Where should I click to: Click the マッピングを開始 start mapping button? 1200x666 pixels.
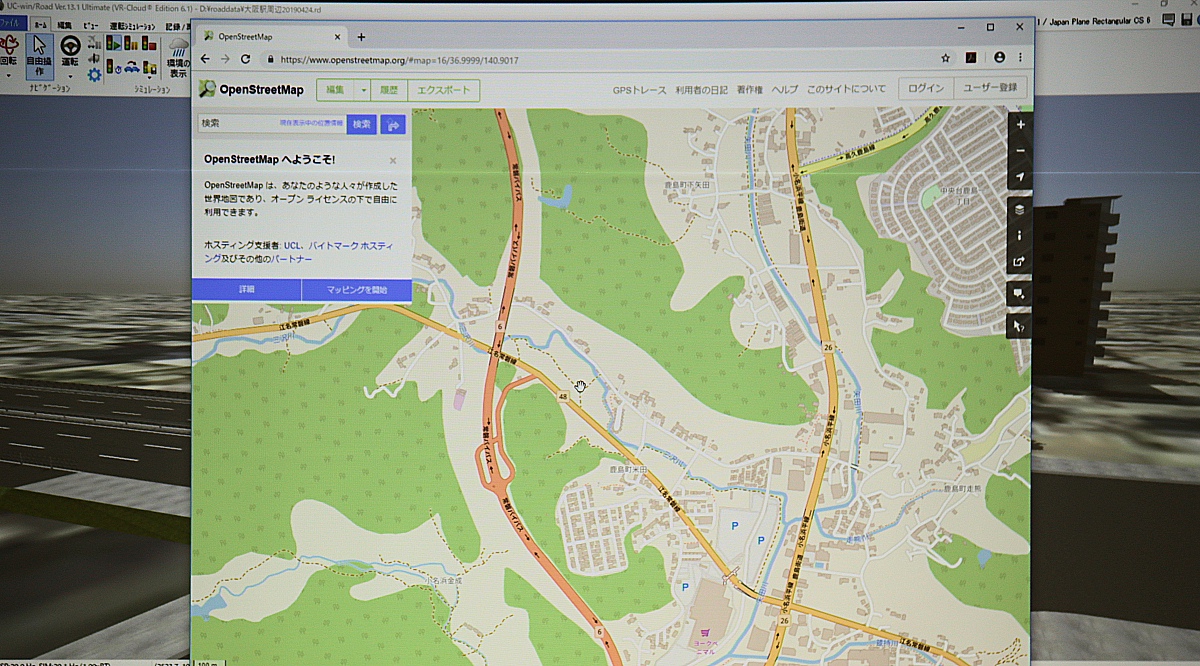(x=356, y=289)
